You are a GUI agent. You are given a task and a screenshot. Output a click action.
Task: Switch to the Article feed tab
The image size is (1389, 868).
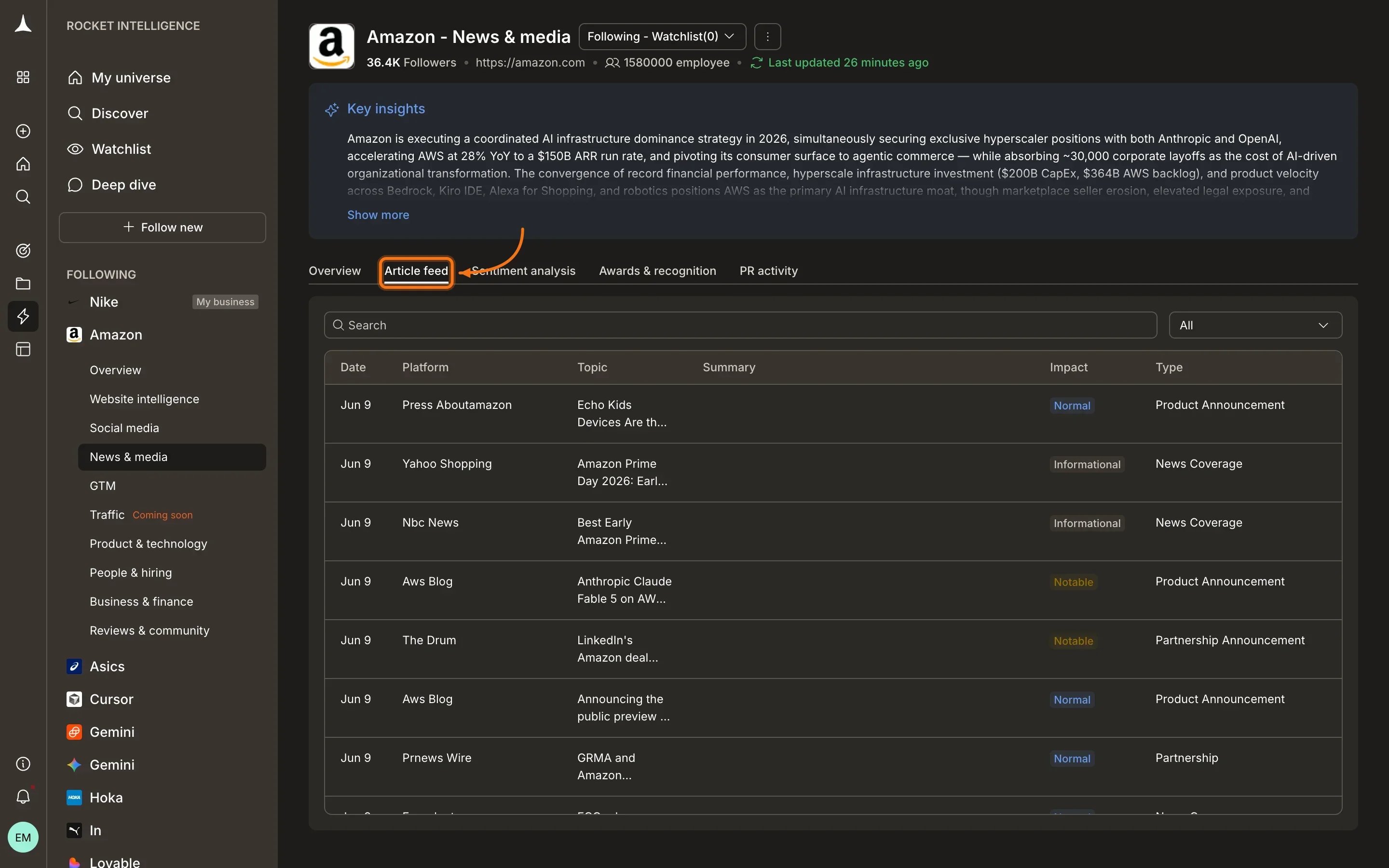click(x=416, y=271)
